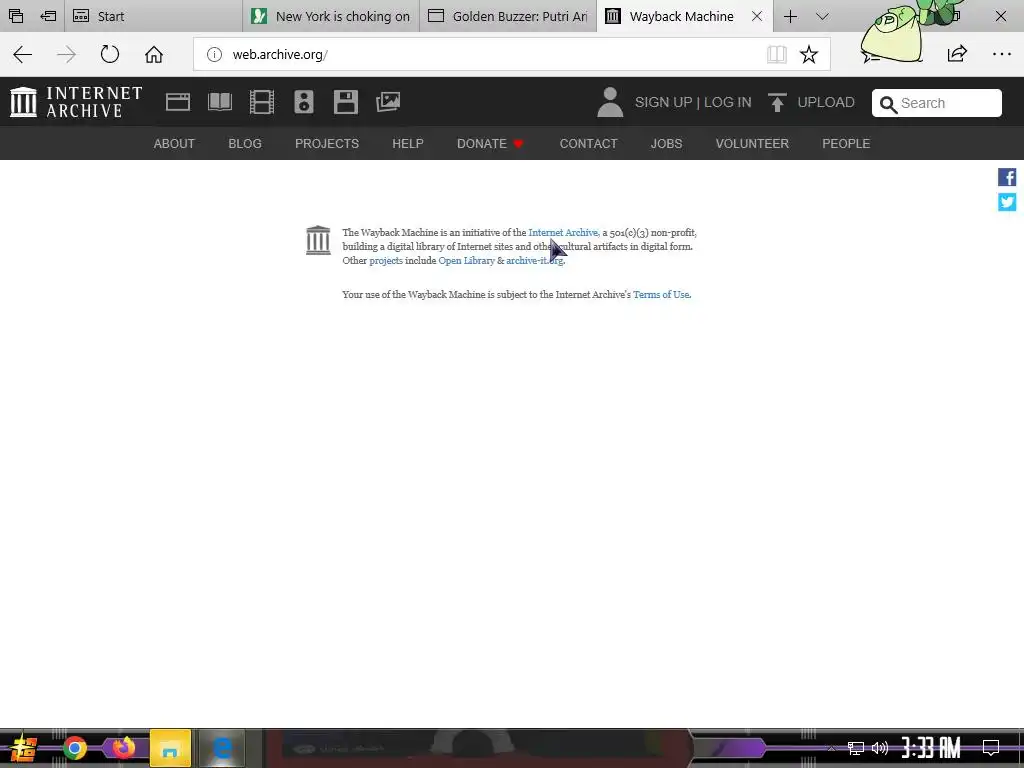Click the upload arrow icon
The width and height of the screenshot is (1024, 768).
(777, 103)
